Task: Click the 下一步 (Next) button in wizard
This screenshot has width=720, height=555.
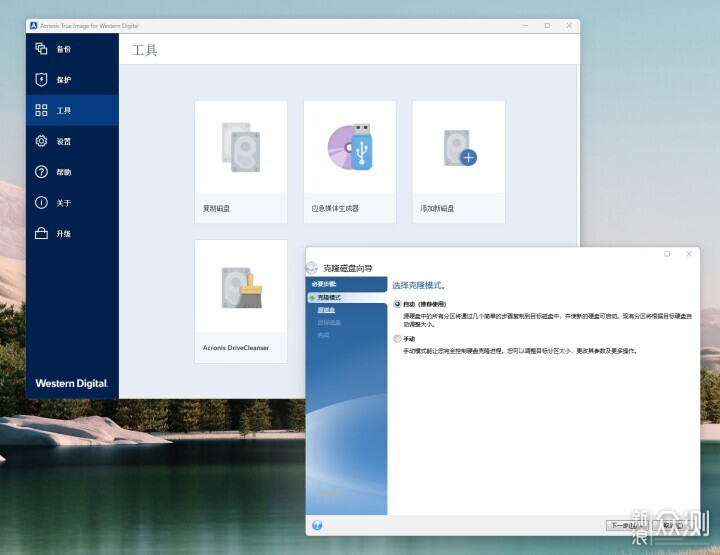Action: tap(627, 525)
